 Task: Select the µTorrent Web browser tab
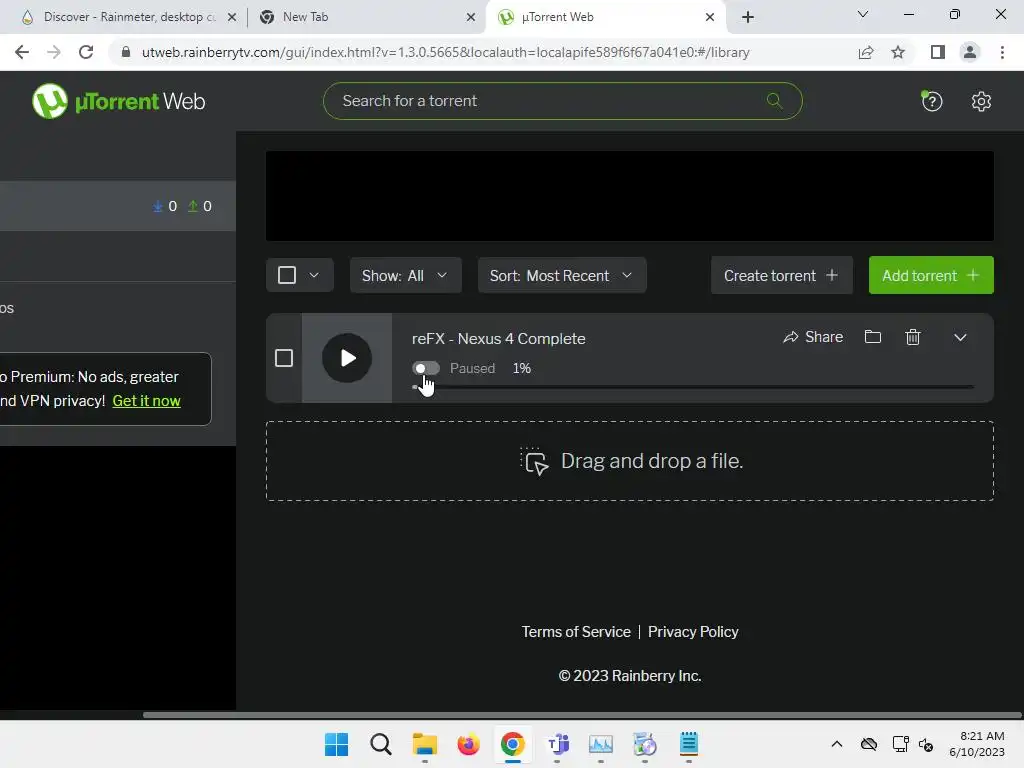click(x=604, y=17)
